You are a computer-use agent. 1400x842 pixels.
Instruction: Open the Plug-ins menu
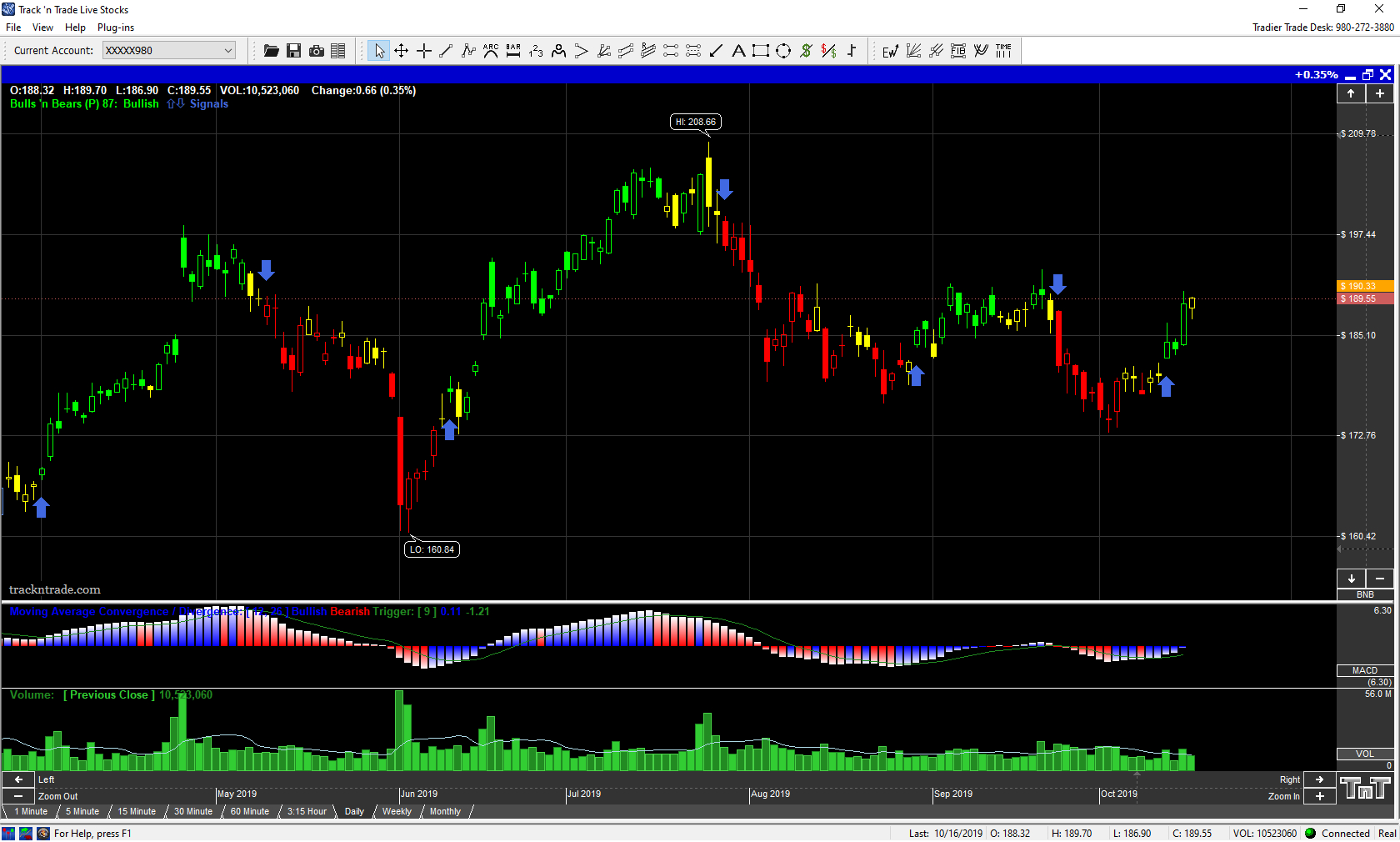[x=116, y=28]
